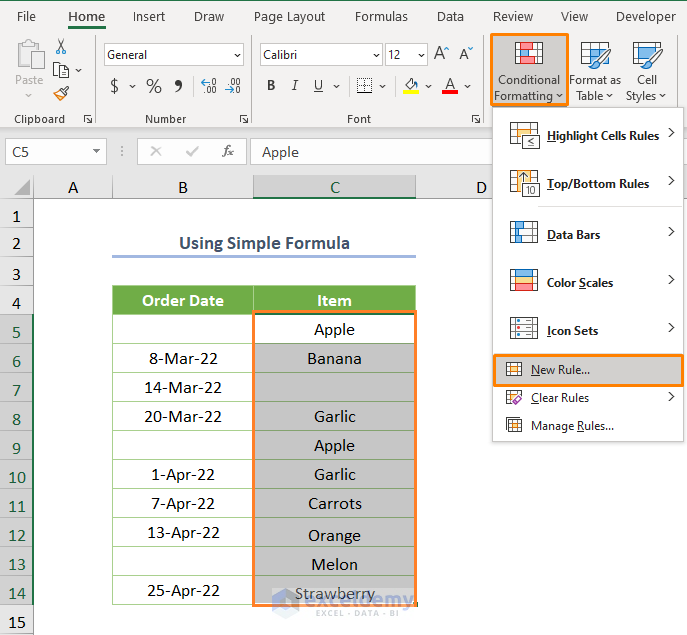The width and height of the screenshot is (687, 635).
Task: Open the File tab
Action: [x=26, y=17]
